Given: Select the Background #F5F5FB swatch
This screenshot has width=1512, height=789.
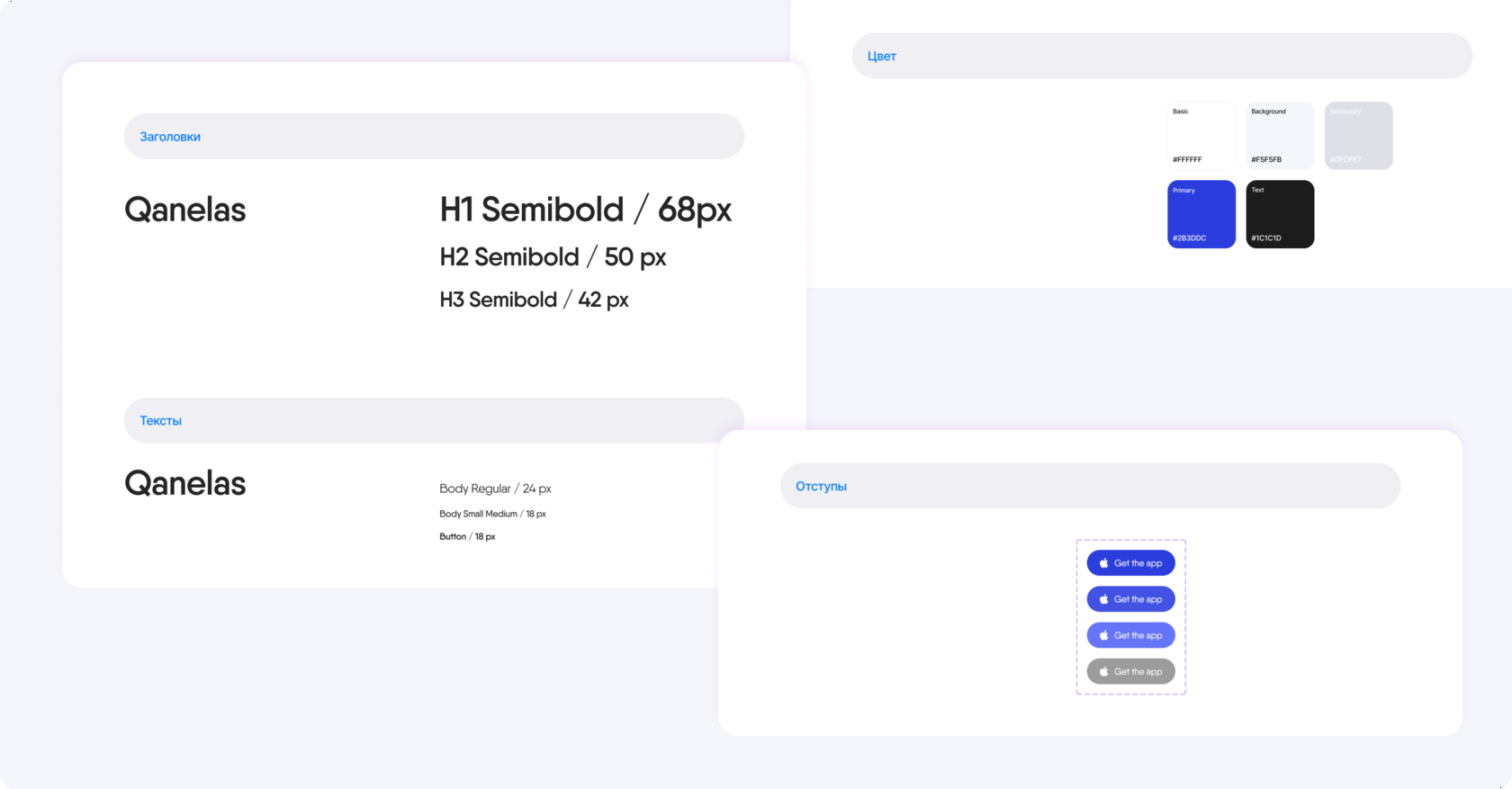Looking at the screenshot, I should pyautogui.click(x=1280, y=136).
